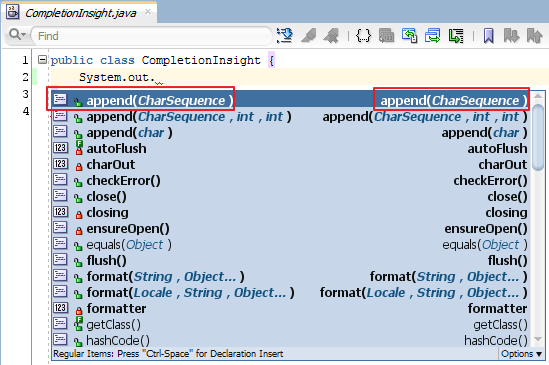Click the System.out. code on line 2
The image size is (549, 365).
(x=117, y=77)
